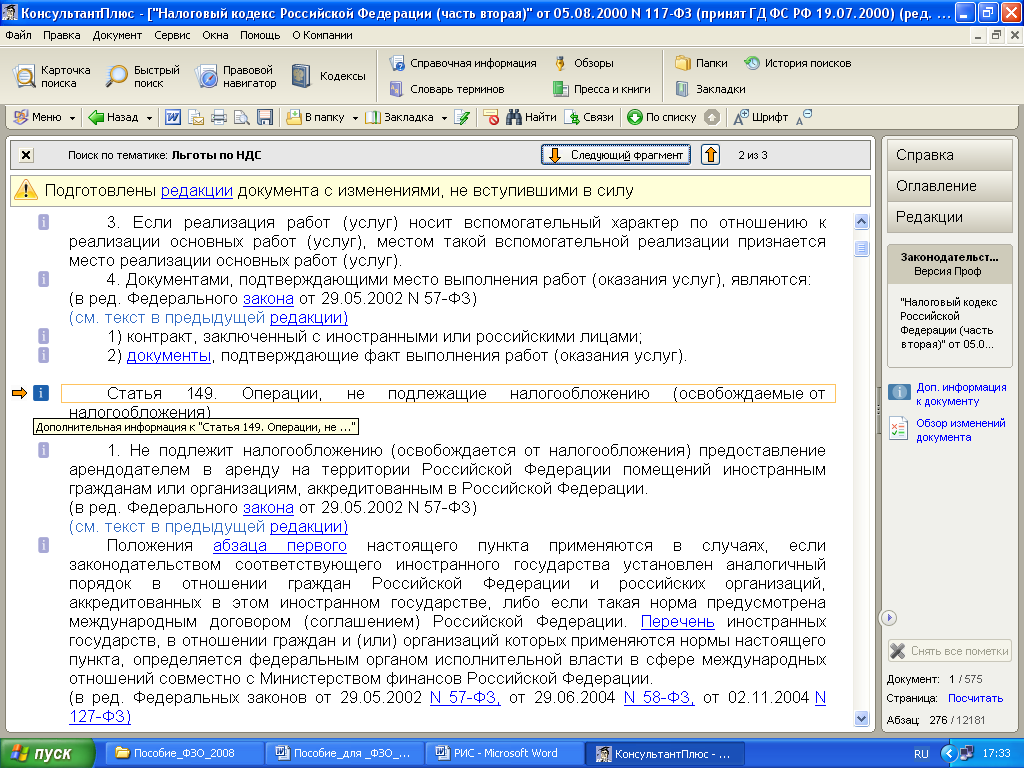The width and height of the screenshot is (1024, 768).
Task: Open the Документ menu
Action: (x=117, y=35)
